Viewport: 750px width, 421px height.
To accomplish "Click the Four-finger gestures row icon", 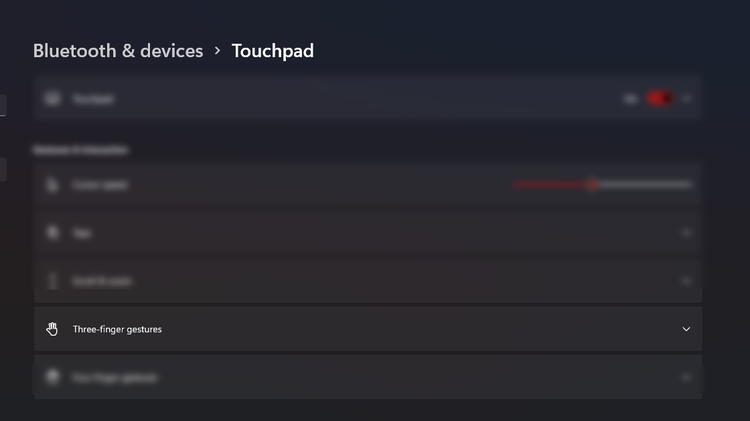I will [53, 378].
